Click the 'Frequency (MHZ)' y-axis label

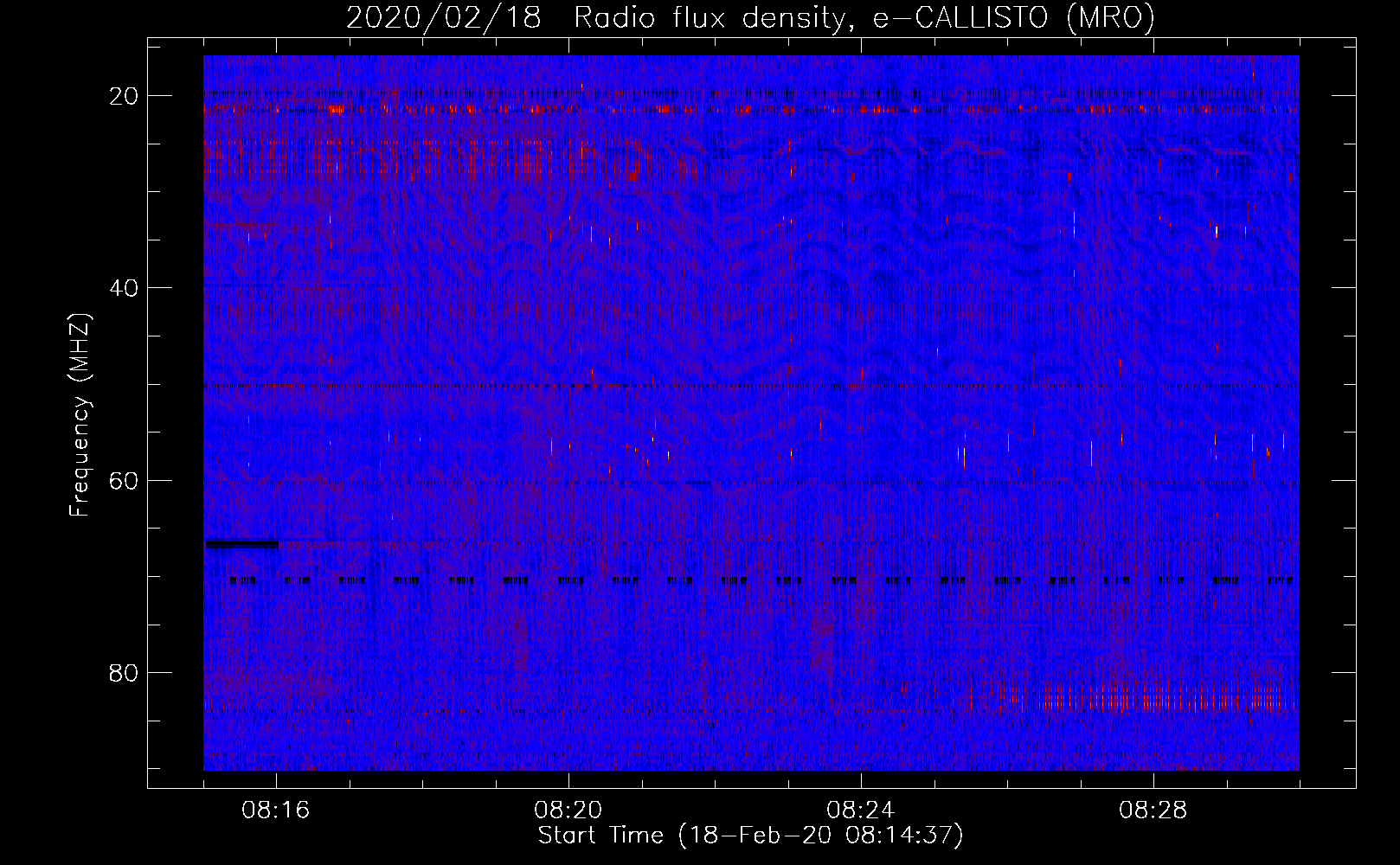(80, 415)
